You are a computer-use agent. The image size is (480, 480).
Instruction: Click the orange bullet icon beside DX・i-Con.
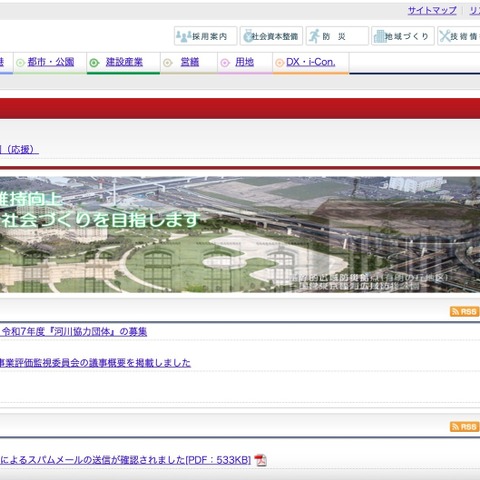(279, 63)
